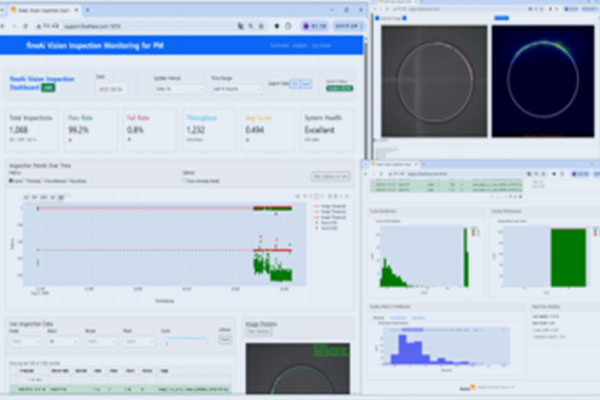
Task: Toggle the red Score legend entry on trends chart
Action: pyautogui.click(x=326, y=228)
